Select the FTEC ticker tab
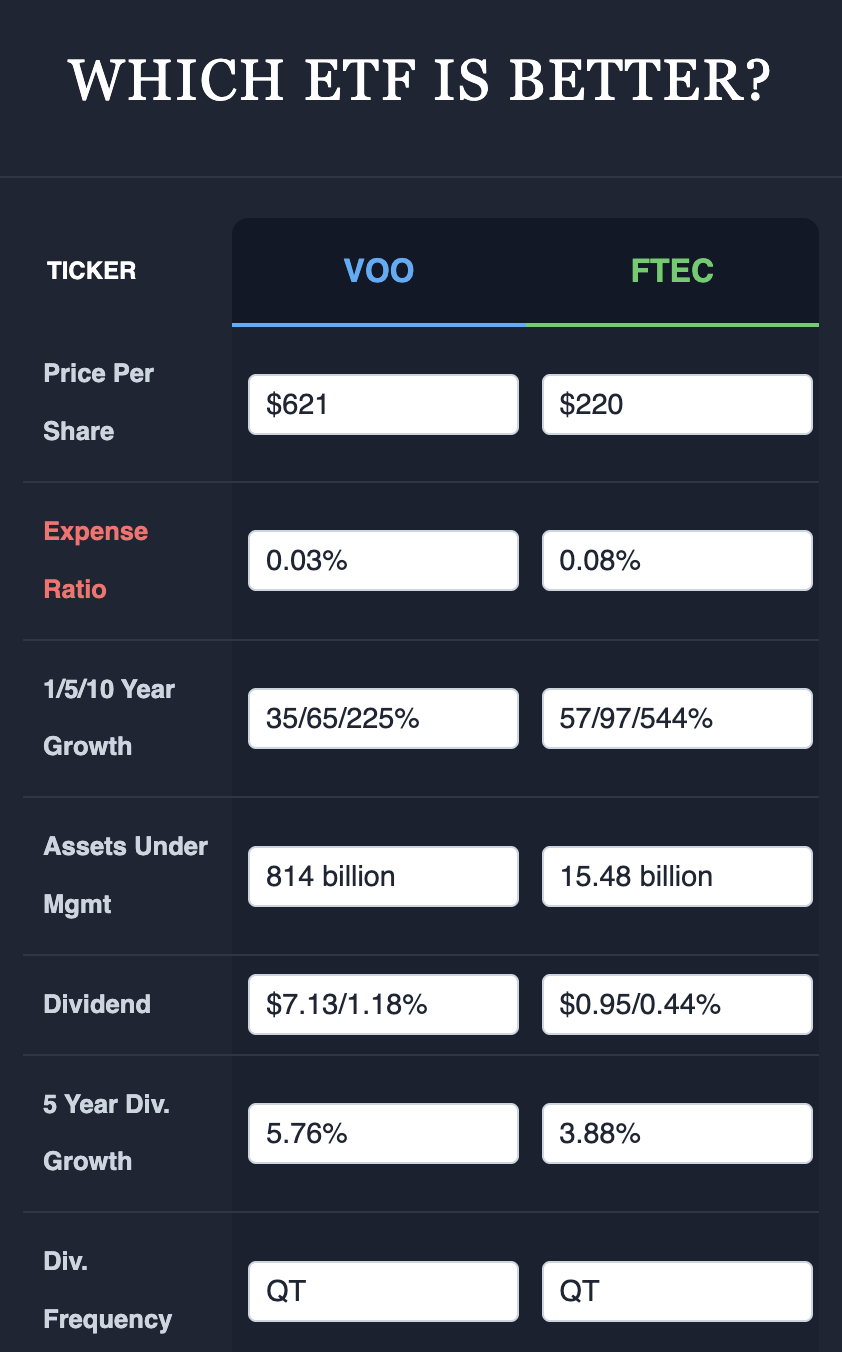Image resolution: width=842 pixels, height=1352 pixels. pyautogui.click(x=672, y=271)
